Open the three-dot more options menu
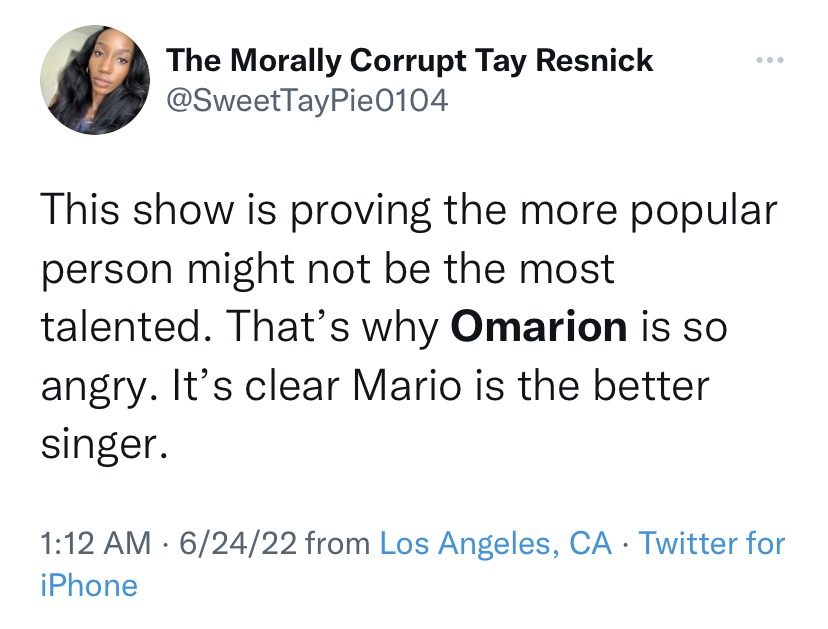Screen dimensions: 828x629 coord(769,60)
